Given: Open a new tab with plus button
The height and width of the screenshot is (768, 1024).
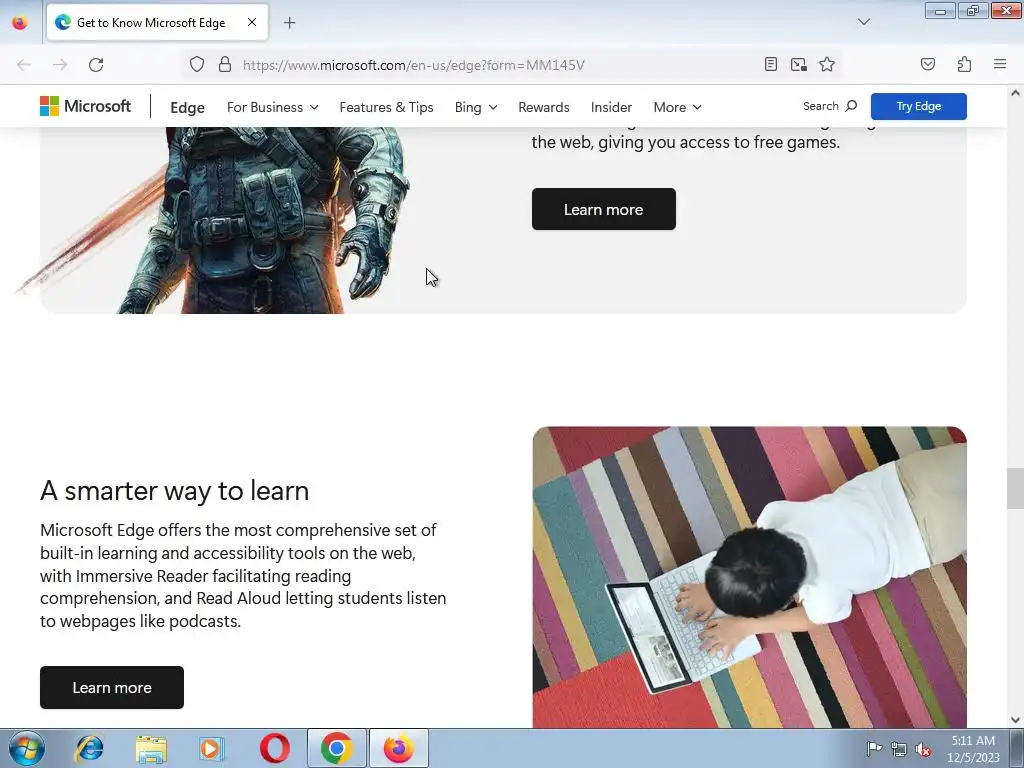Looking at the screenshot, I should pyautogui.click(x=289, y=23).
